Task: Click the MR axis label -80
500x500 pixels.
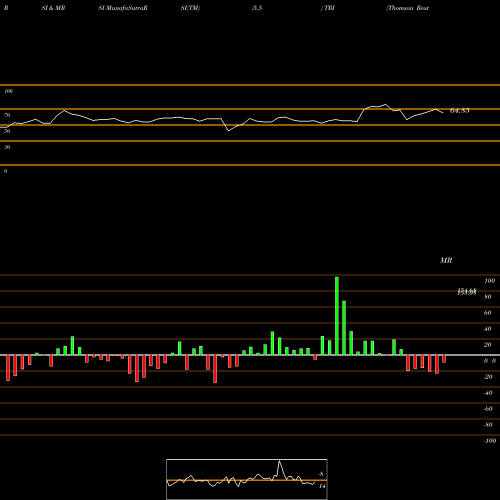Action: tap(488, 425)
